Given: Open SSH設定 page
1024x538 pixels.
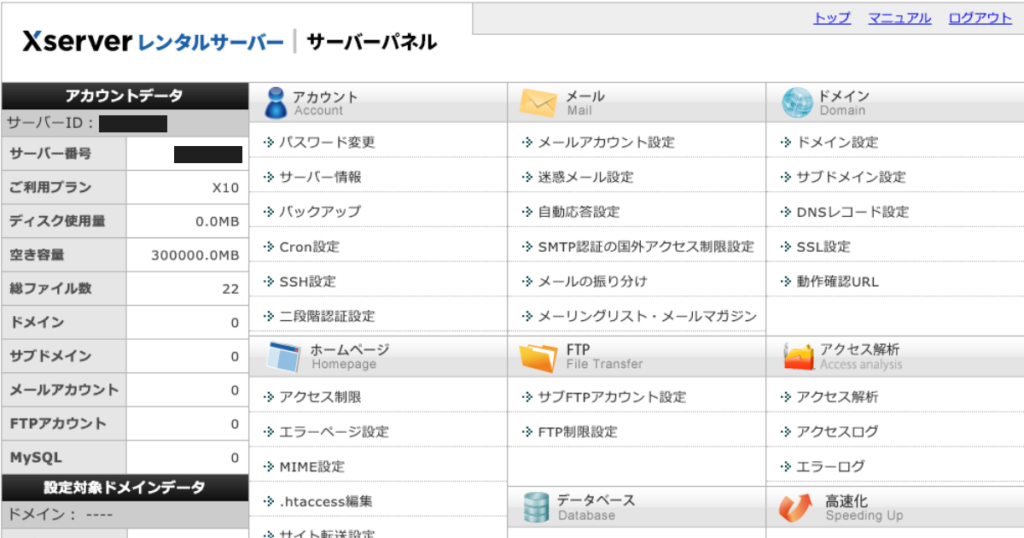Looking at the screenshot, I should [307, 282].
